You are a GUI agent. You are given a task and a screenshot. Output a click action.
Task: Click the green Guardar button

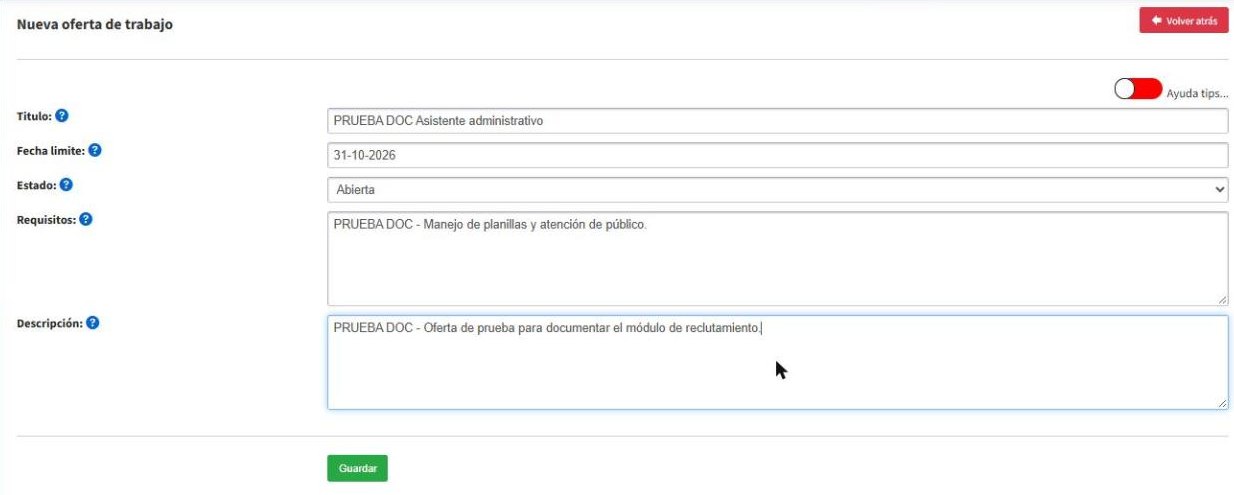[x=357, y=468]
